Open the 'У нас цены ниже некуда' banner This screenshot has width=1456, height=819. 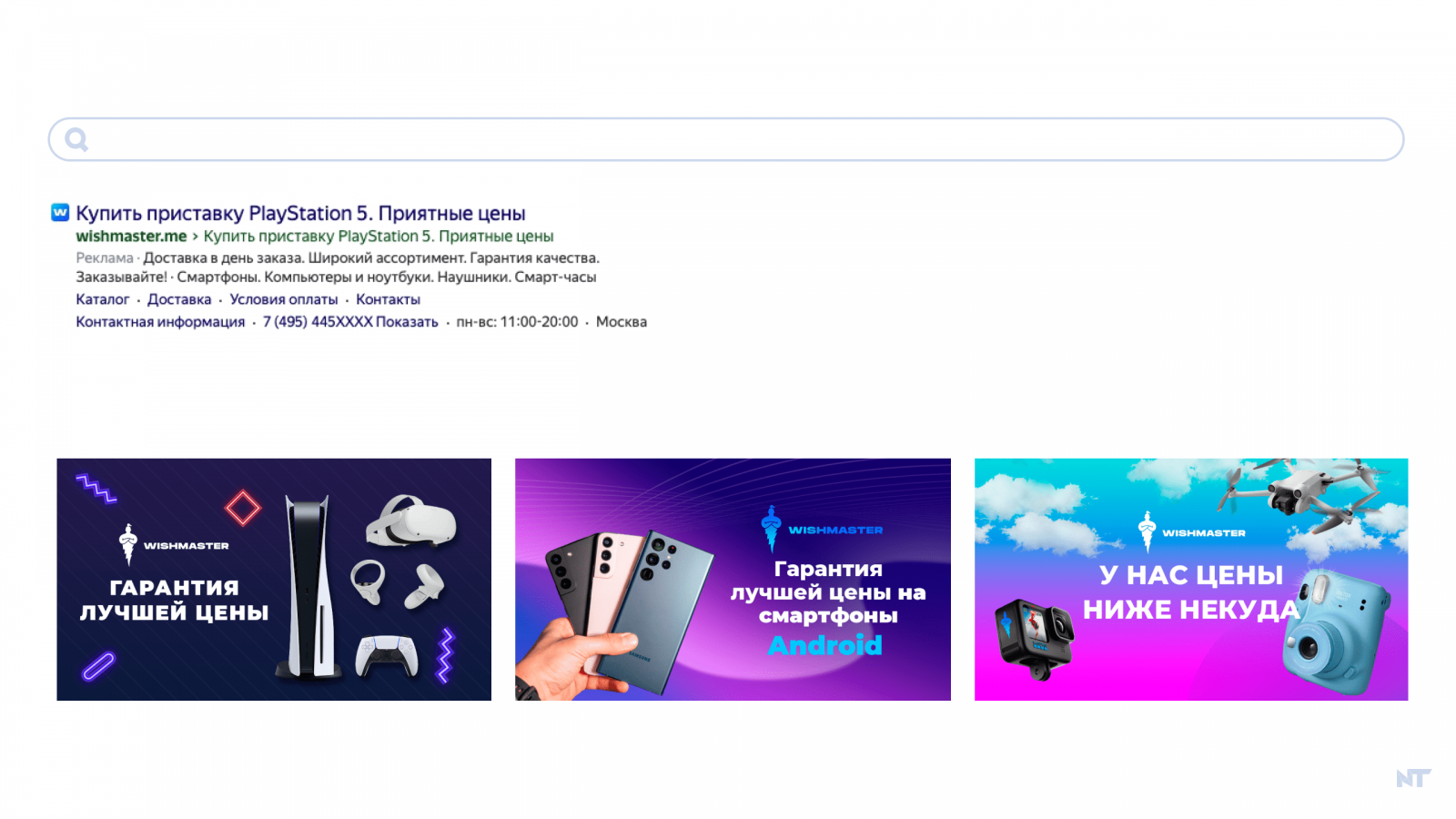tap(1191, 580)
